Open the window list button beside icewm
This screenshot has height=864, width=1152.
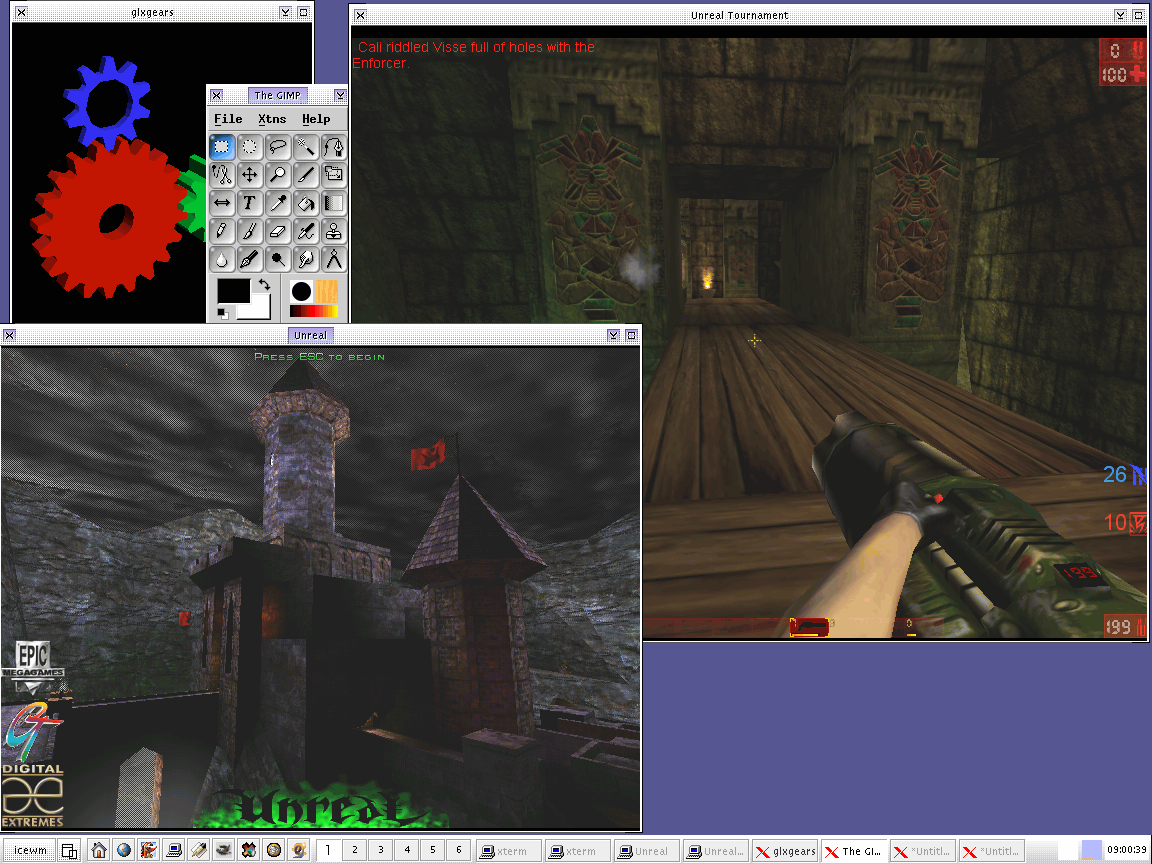click(x=69, y=851)
